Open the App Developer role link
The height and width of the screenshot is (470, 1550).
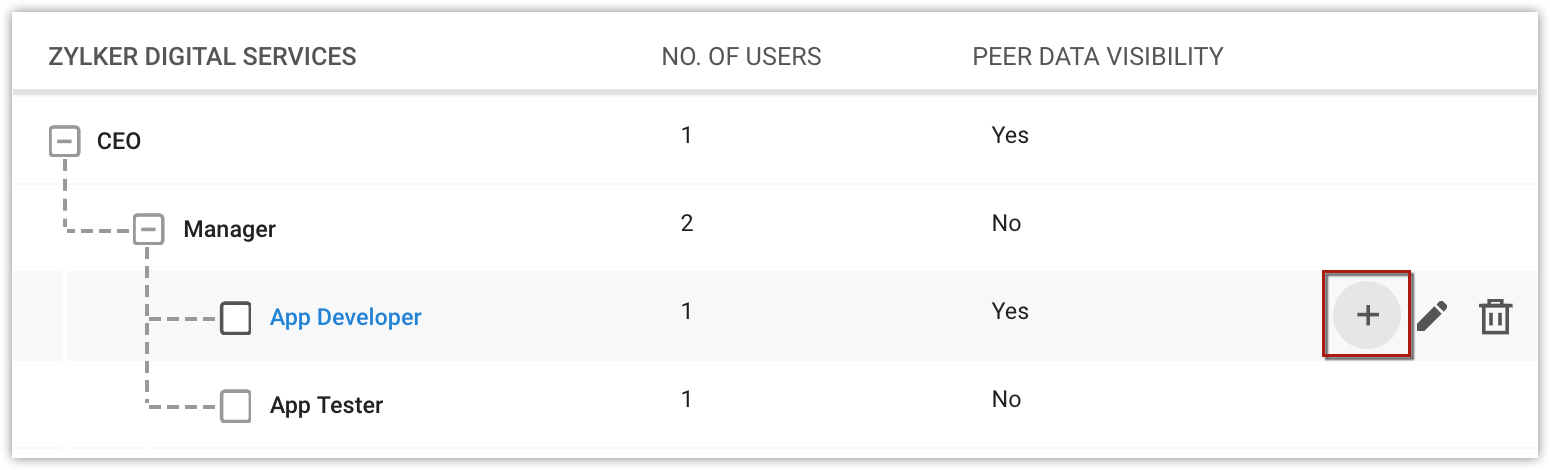tap(346, 318)
